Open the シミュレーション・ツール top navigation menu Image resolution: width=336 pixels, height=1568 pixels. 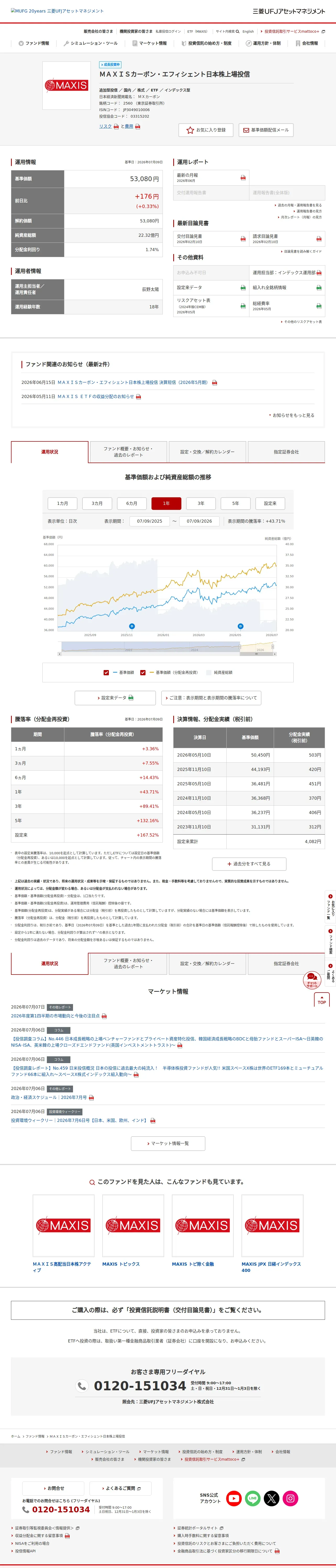[x=91, y=43]
